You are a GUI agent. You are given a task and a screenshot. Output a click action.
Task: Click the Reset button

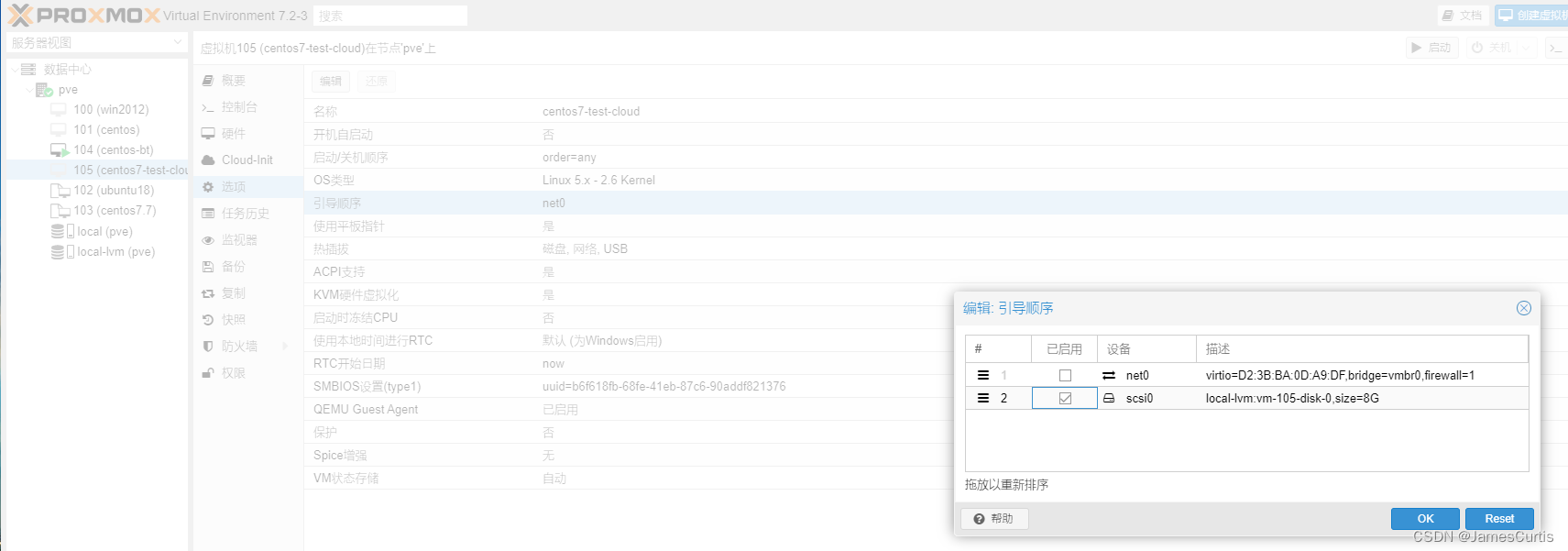(x=1499, y=519)
